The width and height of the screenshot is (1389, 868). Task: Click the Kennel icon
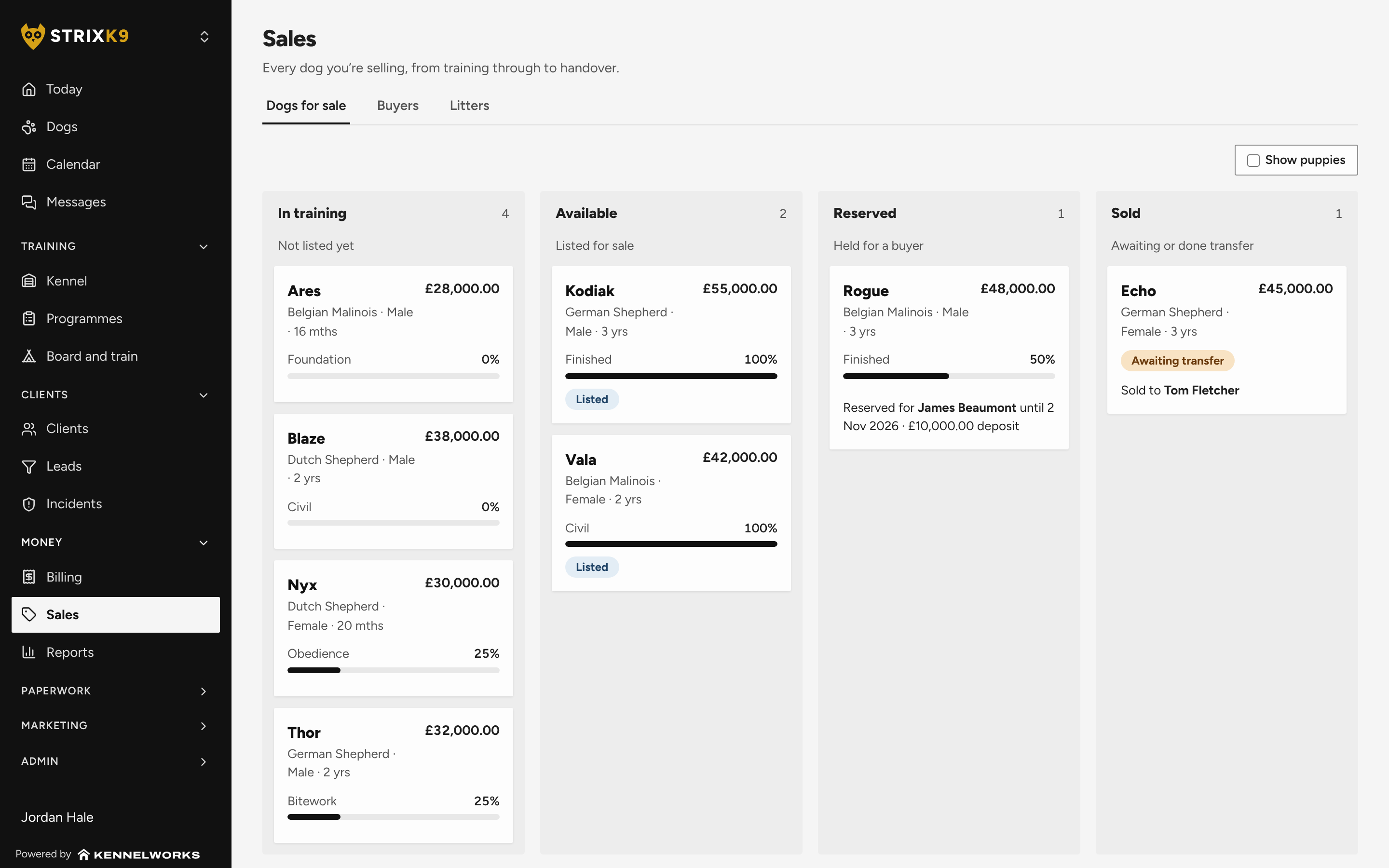point(29,281)
